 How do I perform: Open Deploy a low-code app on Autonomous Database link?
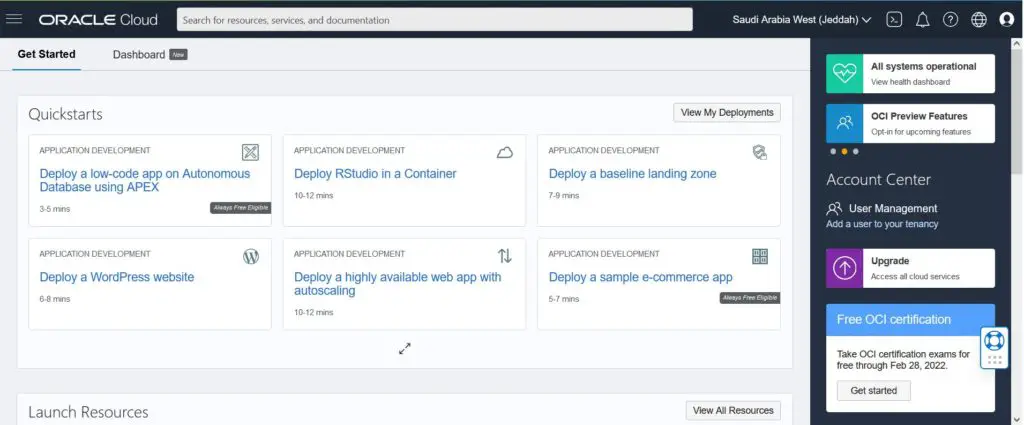(145, 180)
